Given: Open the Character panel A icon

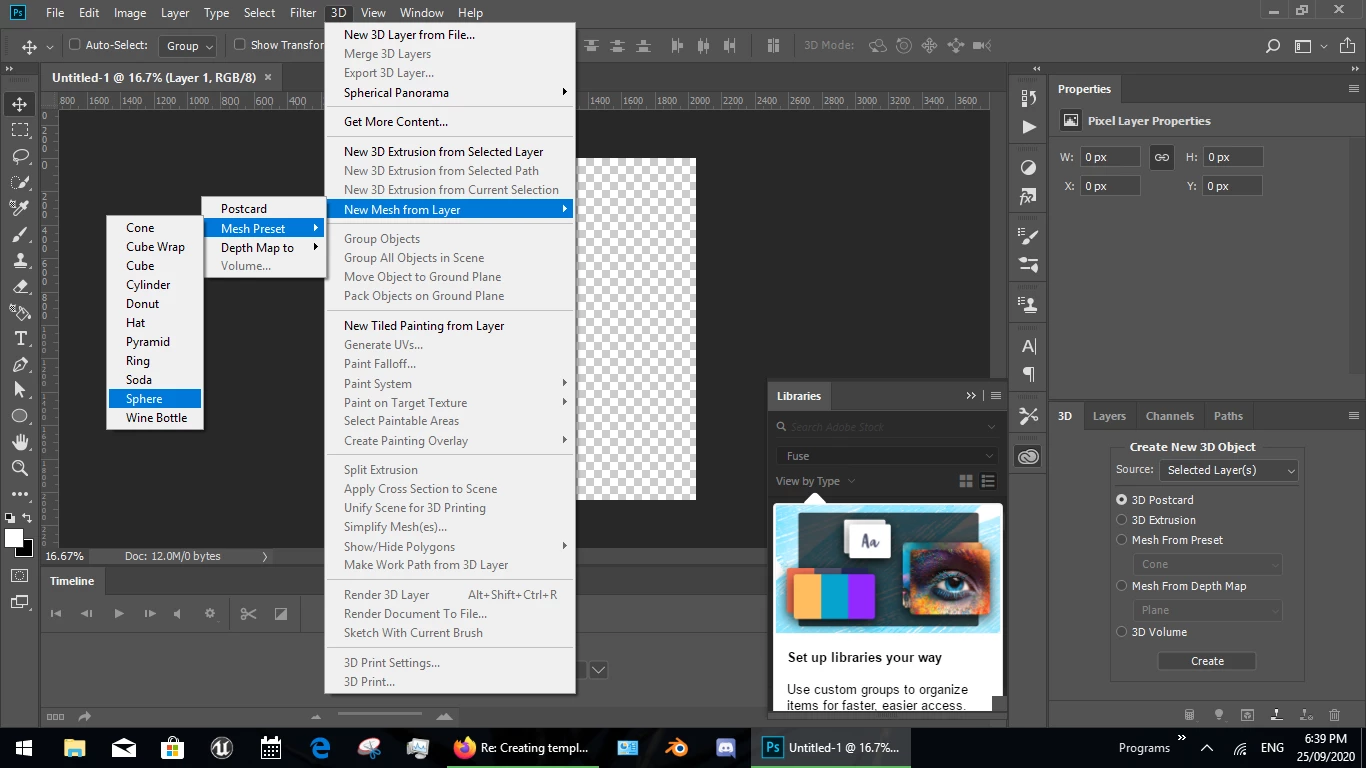Looking at the screenshot, I should click(1029, 347).
